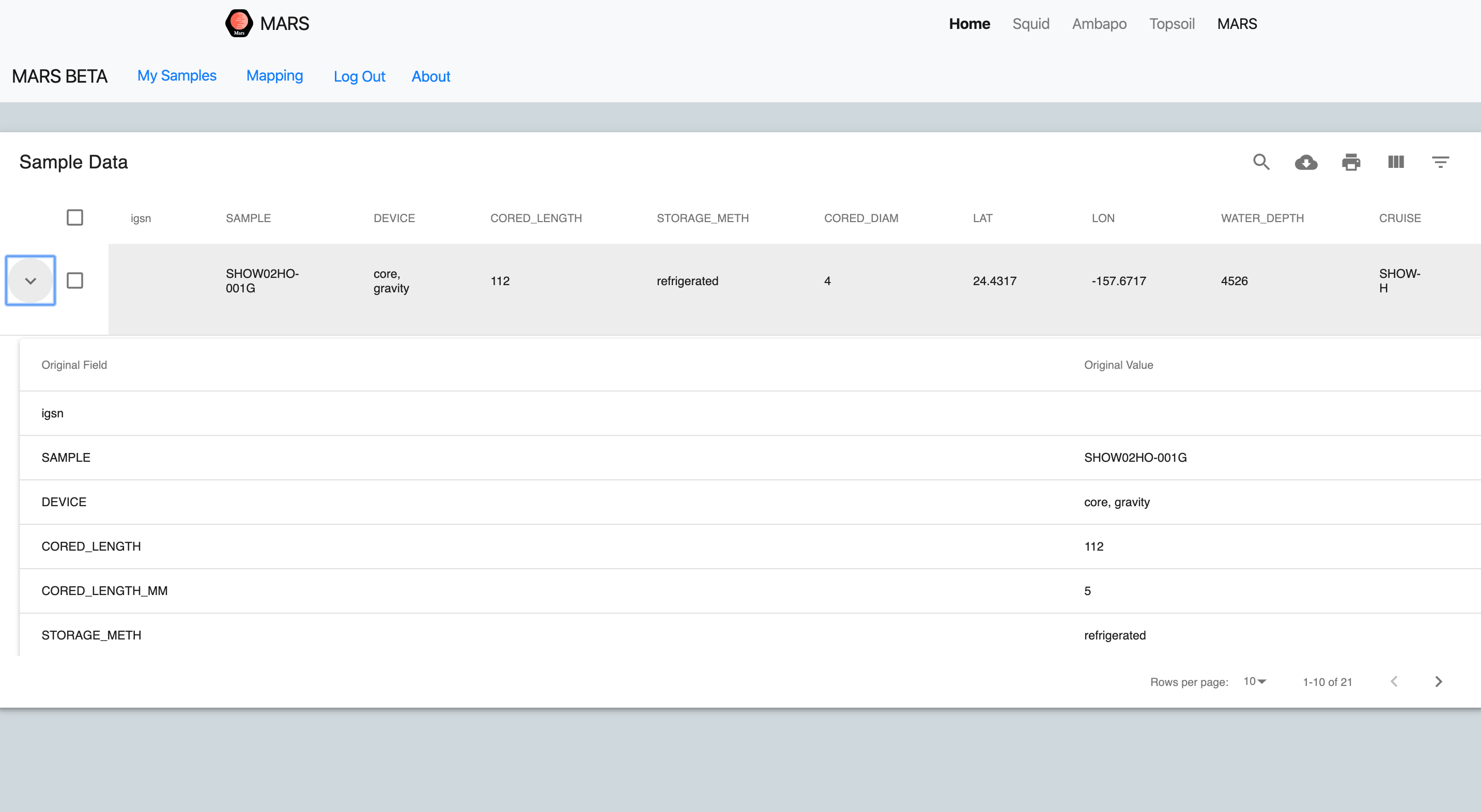
Task: Go to My Samples
Action: pos(177,76)
